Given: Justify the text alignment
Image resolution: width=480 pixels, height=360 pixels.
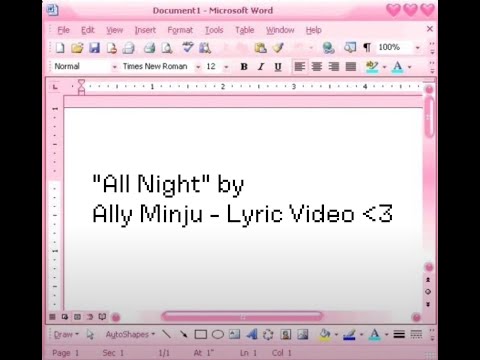Looking at the screenshot, I should click(x=351, y=67).
